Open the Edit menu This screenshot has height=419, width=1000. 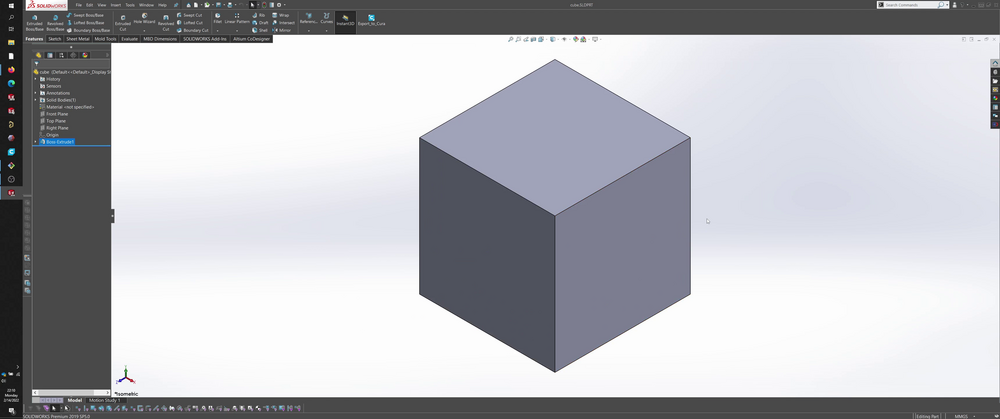point(89,4)
